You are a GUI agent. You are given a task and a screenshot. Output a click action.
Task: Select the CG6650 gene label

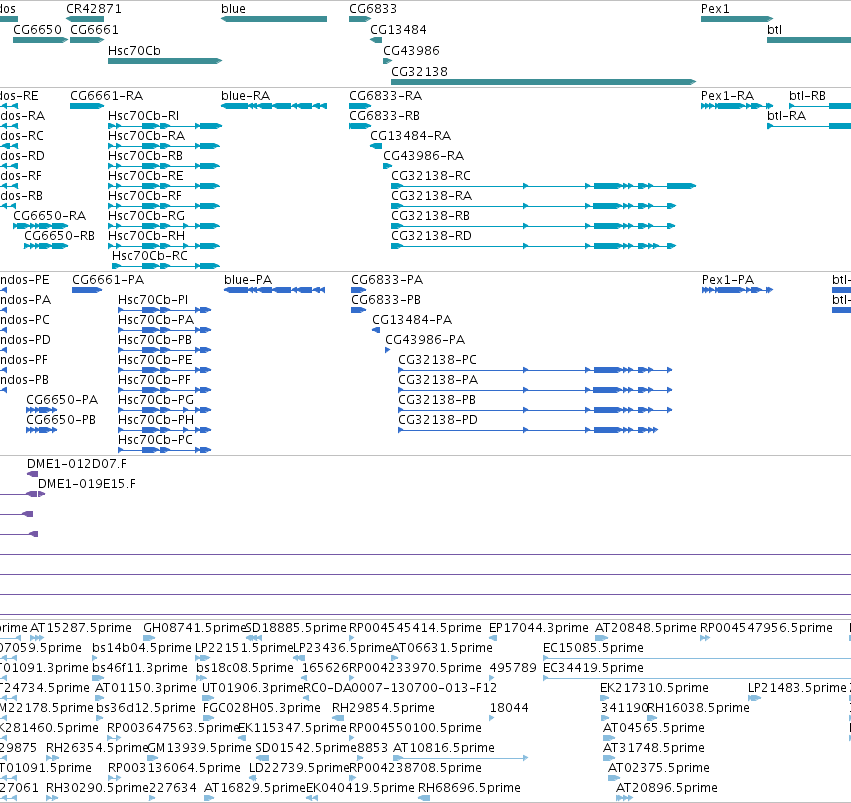click(37, 30)
